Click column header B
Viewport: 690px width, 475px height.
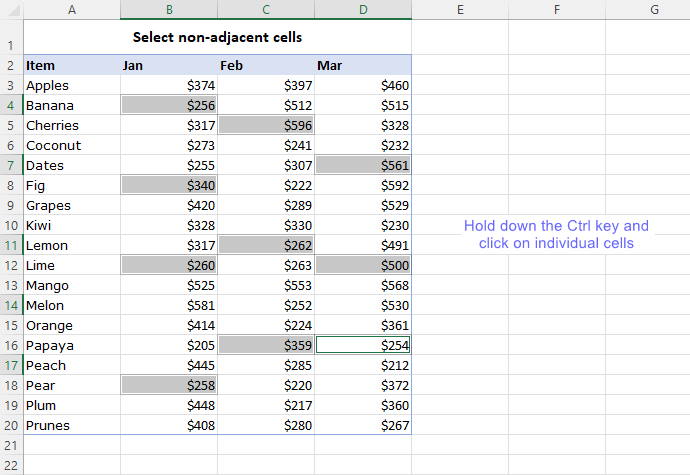[x=169, y=9]
